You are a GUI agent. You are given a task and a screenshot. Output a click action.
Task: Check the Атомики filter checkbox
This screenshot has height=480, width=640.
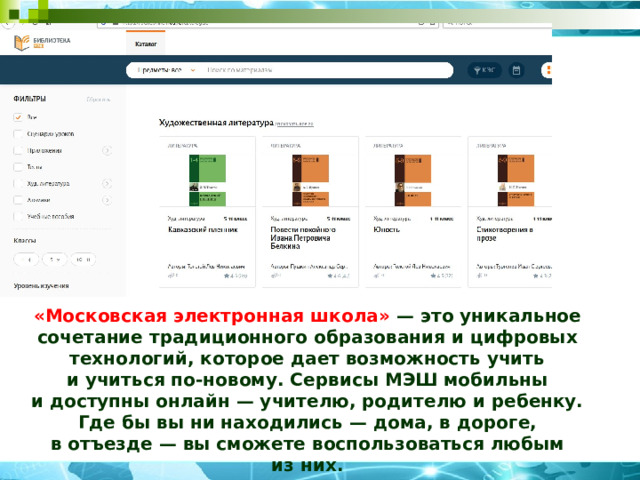coord(18,200)
